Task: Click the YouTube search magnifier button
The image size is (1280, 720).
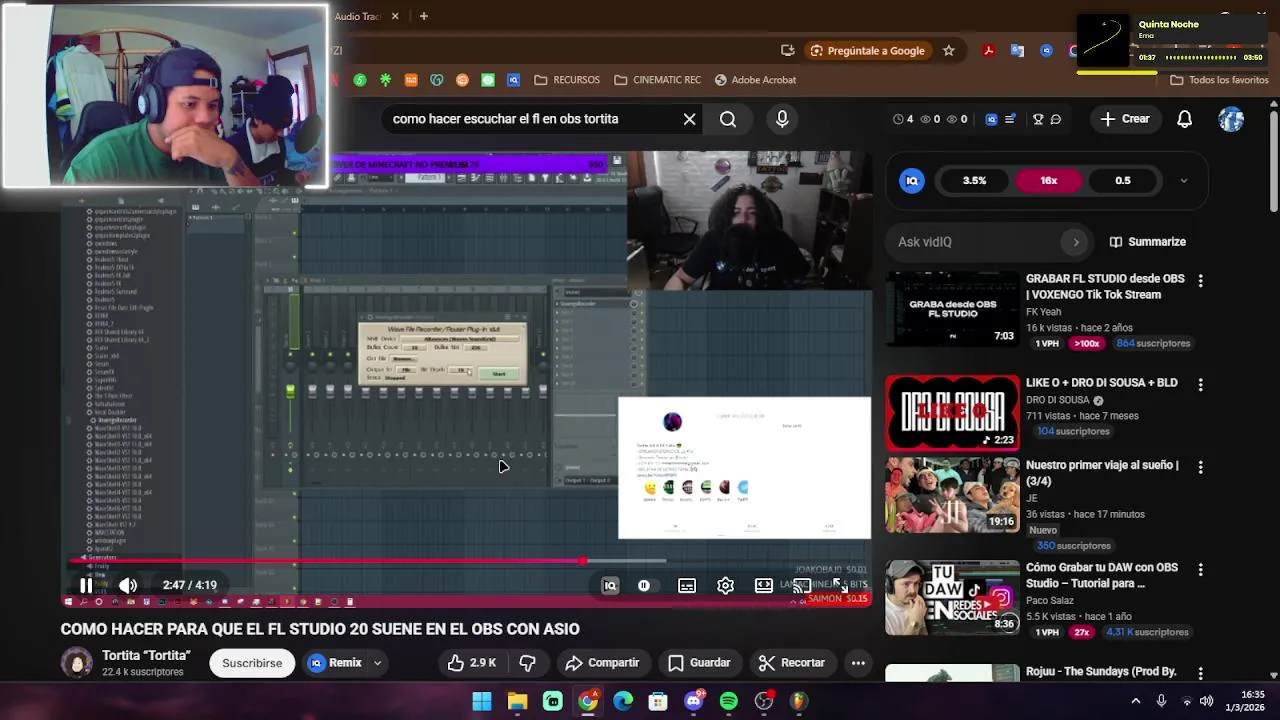Action: pyautogui.click(x=728, y=119)
